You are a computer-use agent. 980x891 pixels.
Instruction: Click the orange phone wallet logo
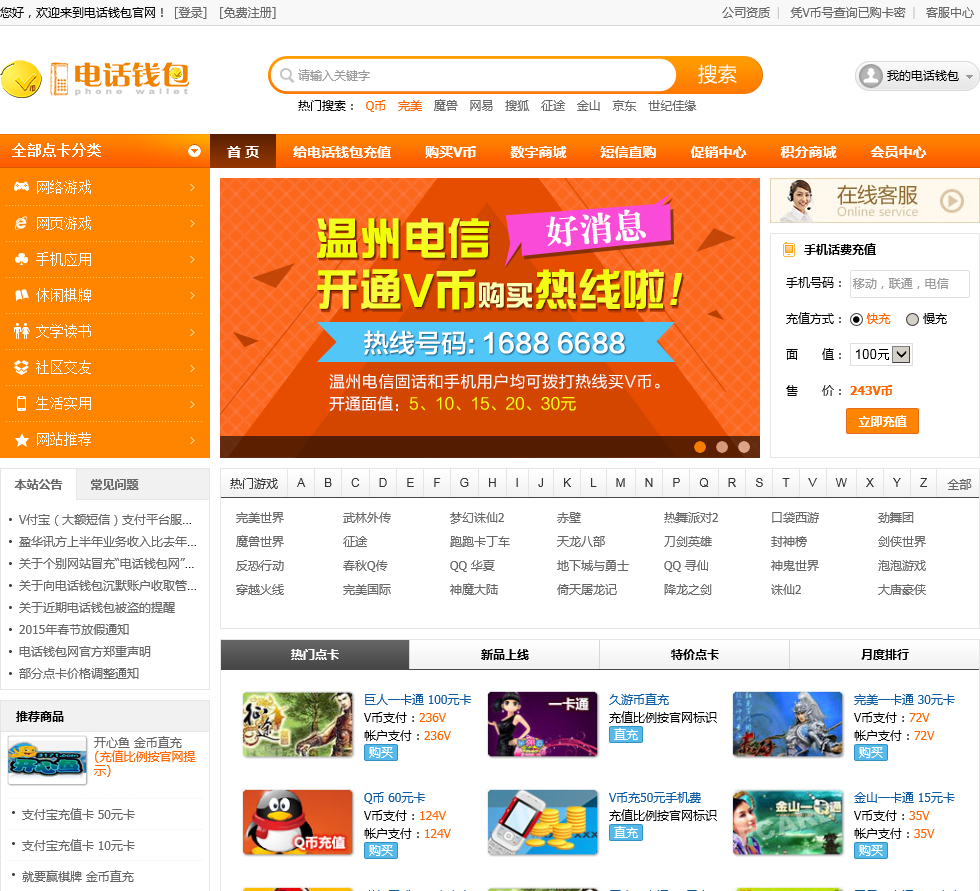(x=119, y=78)
